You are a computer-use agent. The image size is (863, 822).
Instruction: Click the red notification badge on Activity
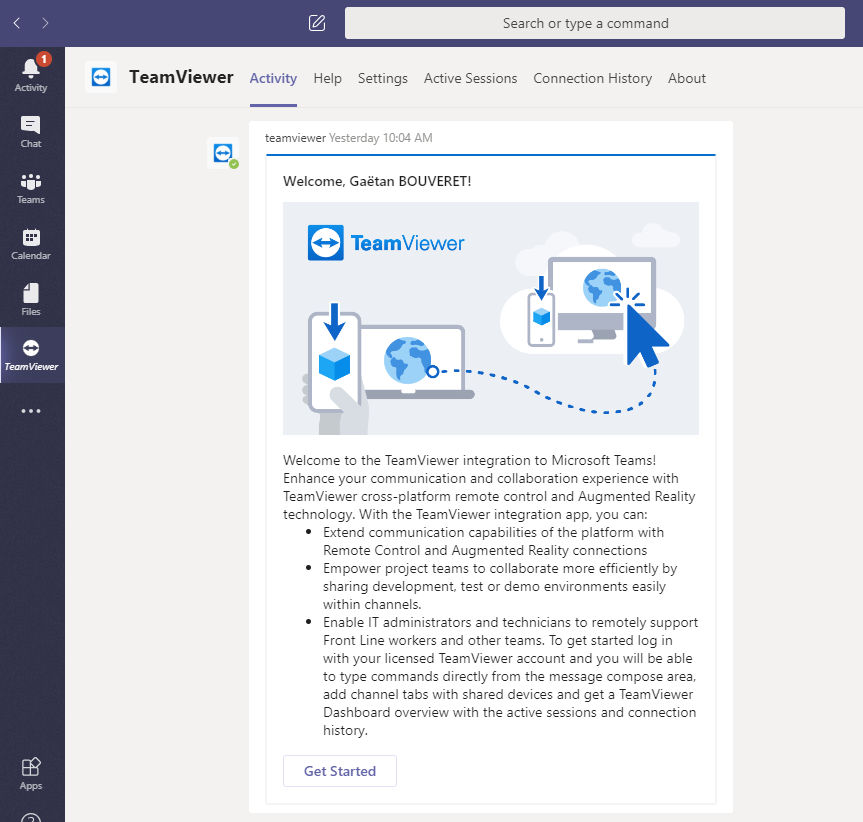pos(43,59)
